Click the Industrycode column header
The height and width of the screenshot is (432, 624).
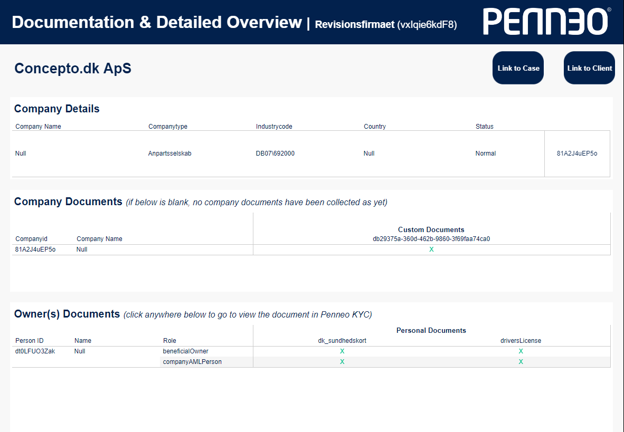click(274, 126)
